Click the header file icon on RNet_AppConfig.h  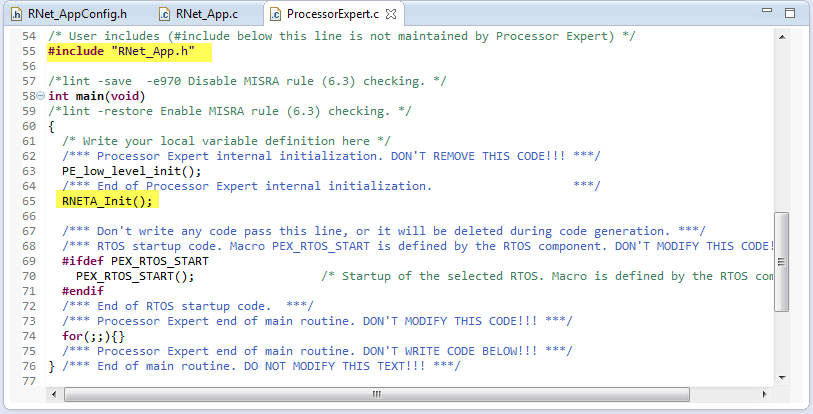19,14
